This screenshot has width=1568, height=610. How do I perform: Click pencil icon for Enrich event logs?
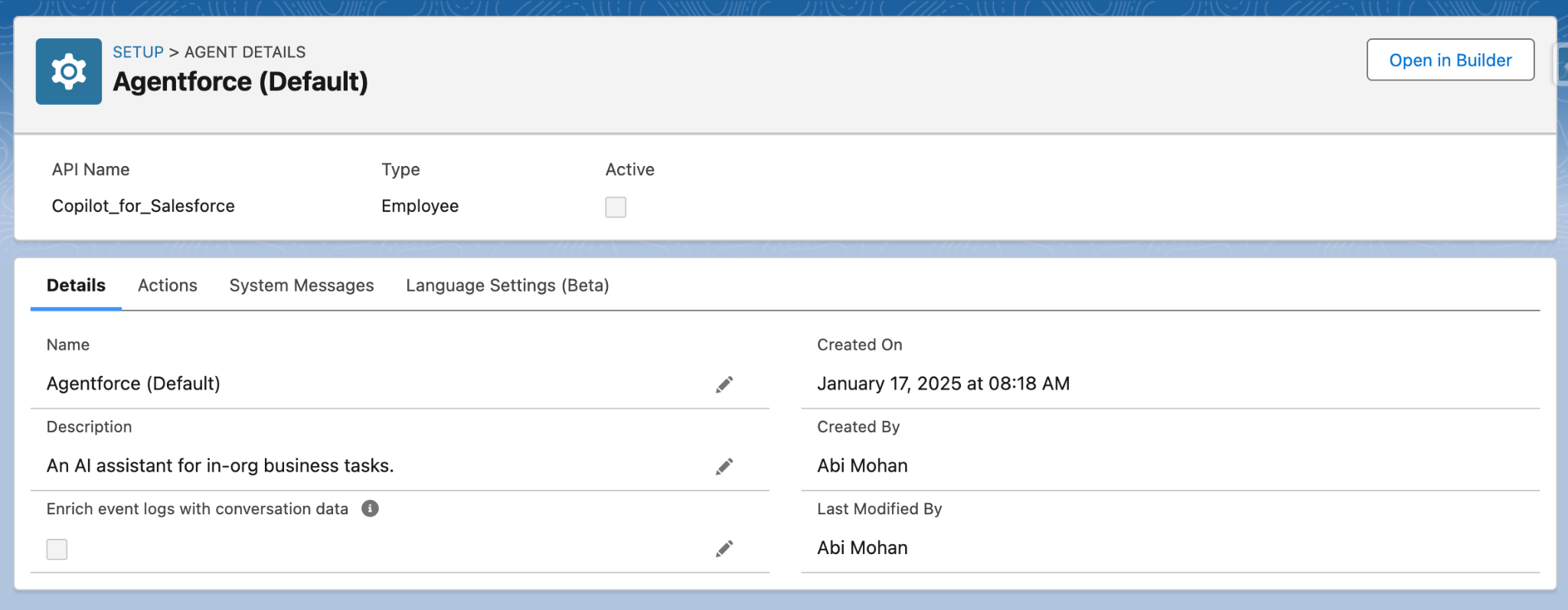724,548
